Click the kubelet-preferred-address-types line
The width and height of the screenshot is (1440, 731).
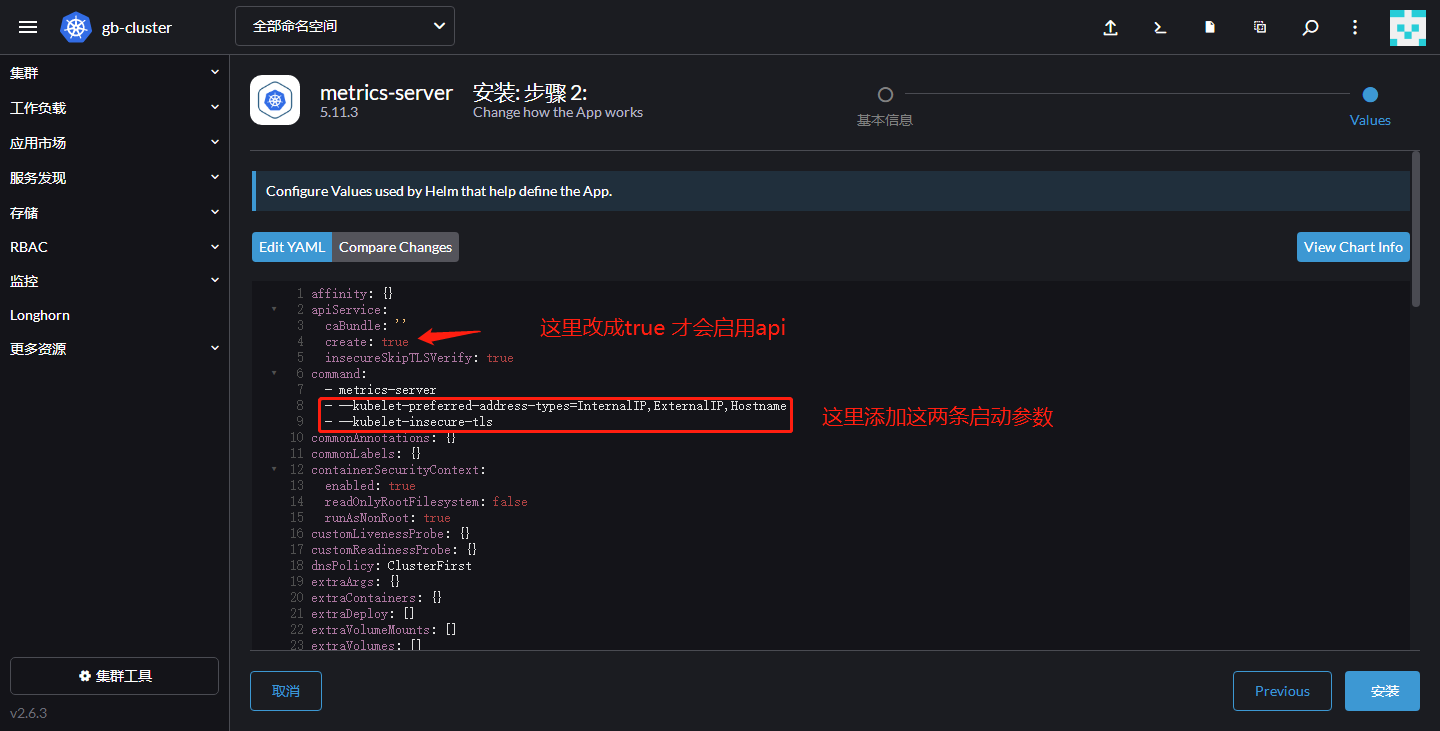556,406
